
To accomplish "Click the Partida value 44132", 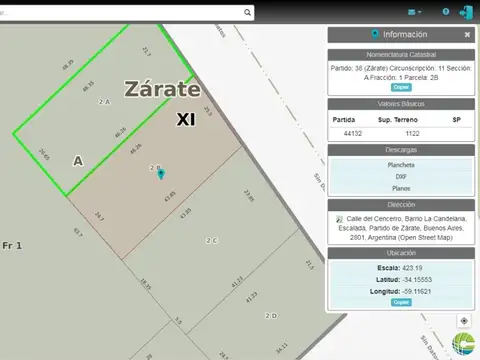I will (x=353, y=133).
